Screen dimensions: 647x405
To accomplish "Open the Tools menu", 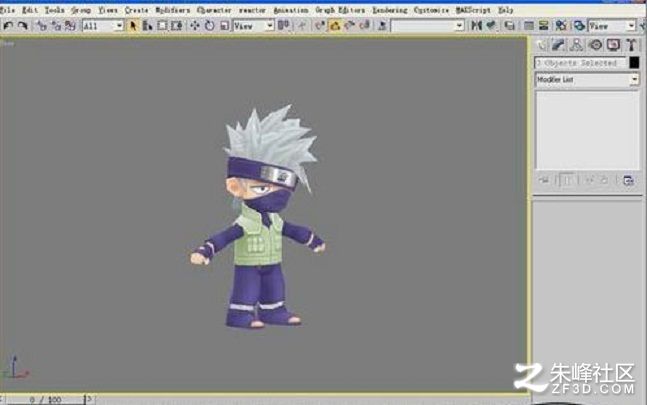I will (54, 10).
